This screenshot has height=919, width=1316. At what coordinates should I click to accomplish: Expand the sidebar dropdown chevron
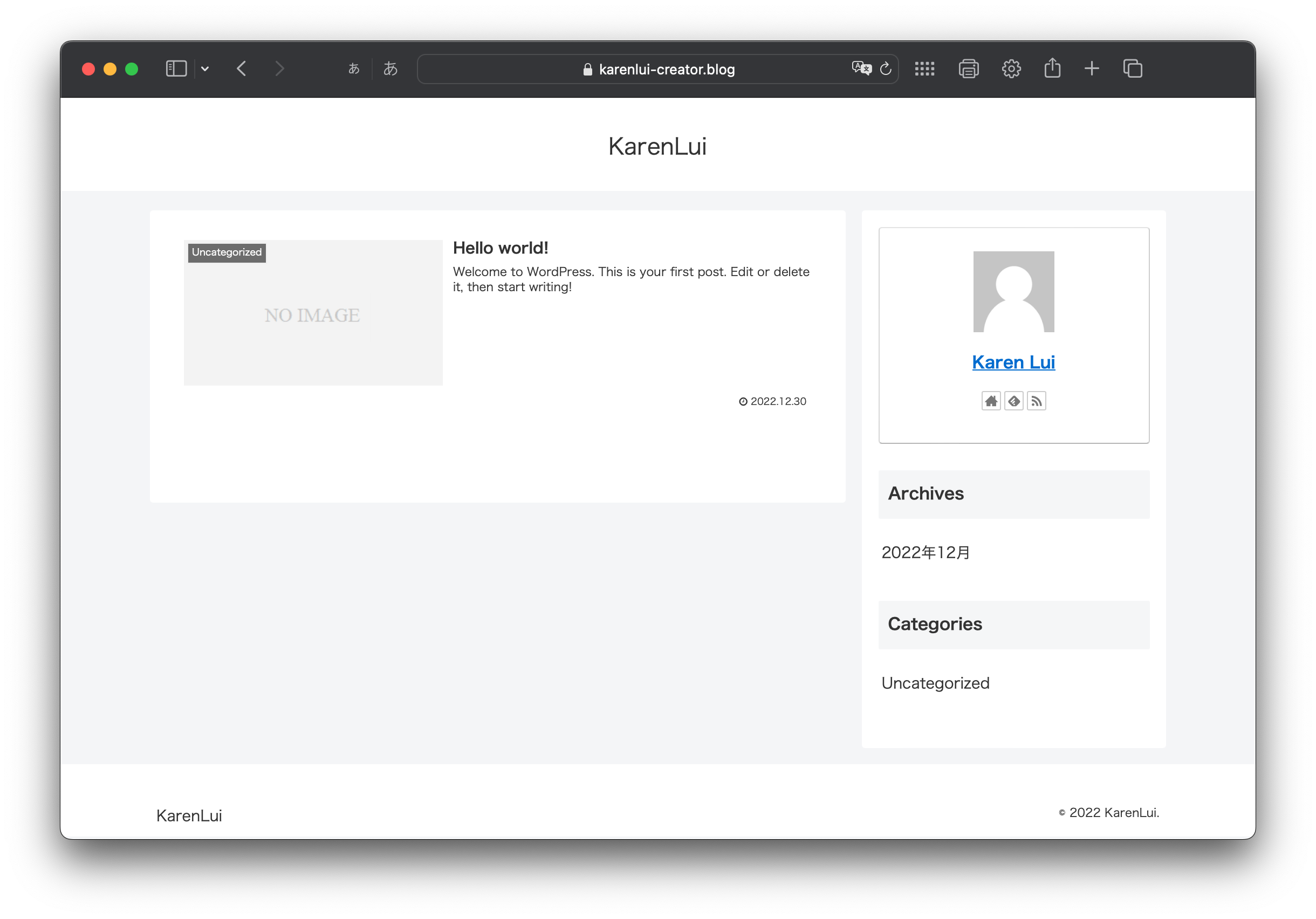coord(204,69)
